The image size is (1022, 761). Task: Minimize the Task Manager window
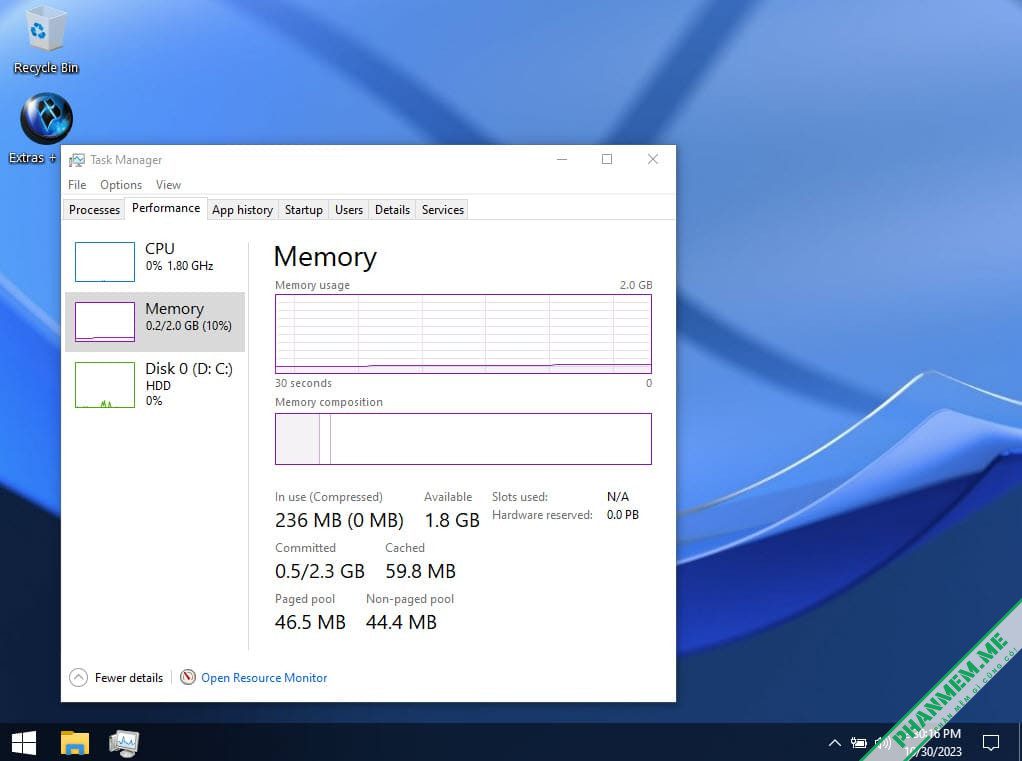(562, 160)
